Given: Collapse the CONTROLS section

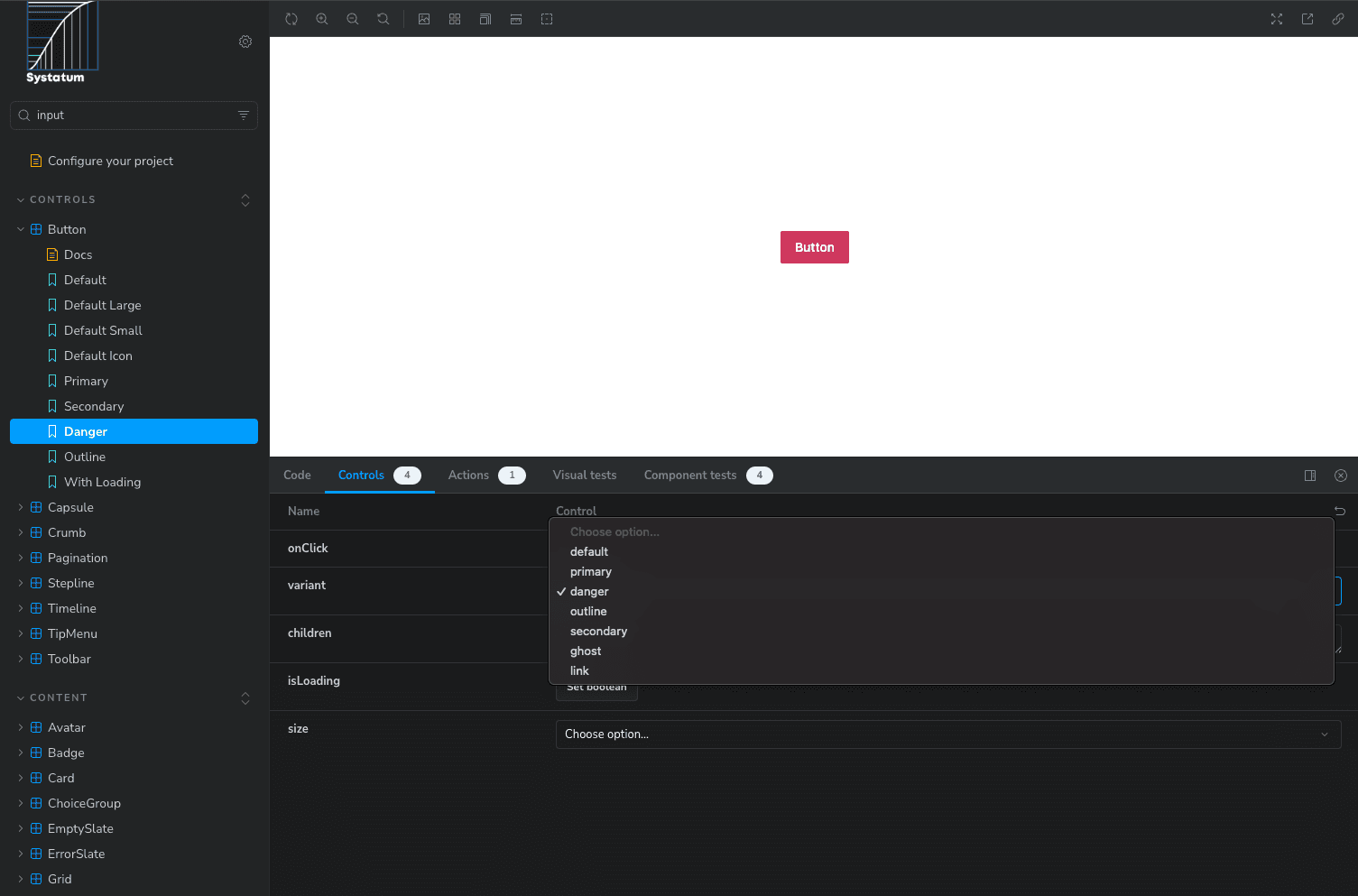Looking at the screenshot, I should pos(62,199).
